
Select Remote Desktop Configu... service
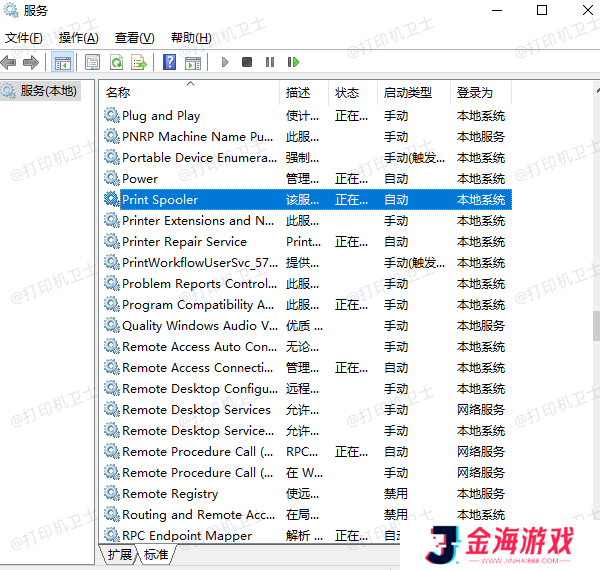point(200,389)
